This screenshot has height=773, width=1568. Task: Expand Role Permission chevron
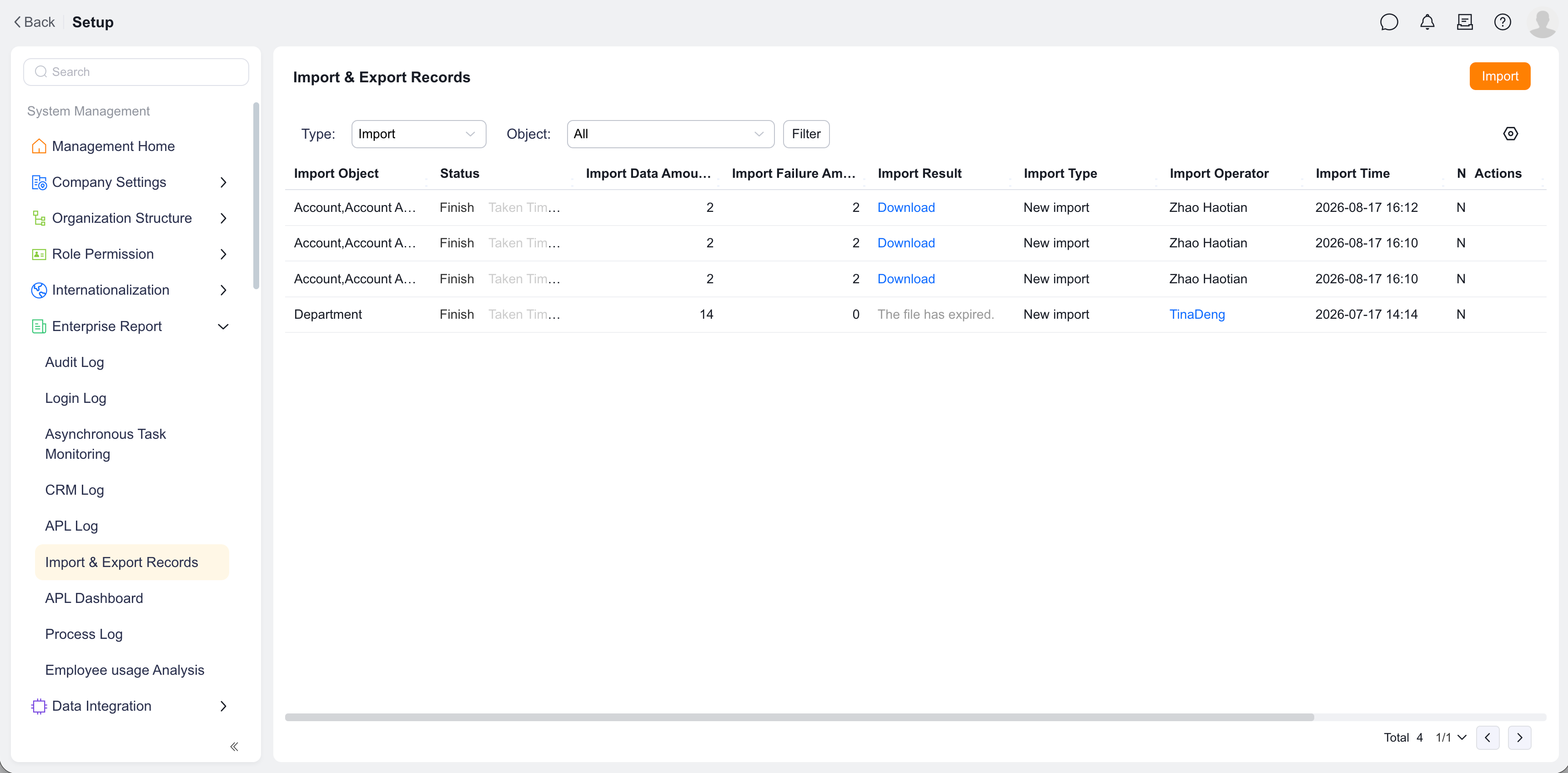pyautogui.click(x=223, y=254)
